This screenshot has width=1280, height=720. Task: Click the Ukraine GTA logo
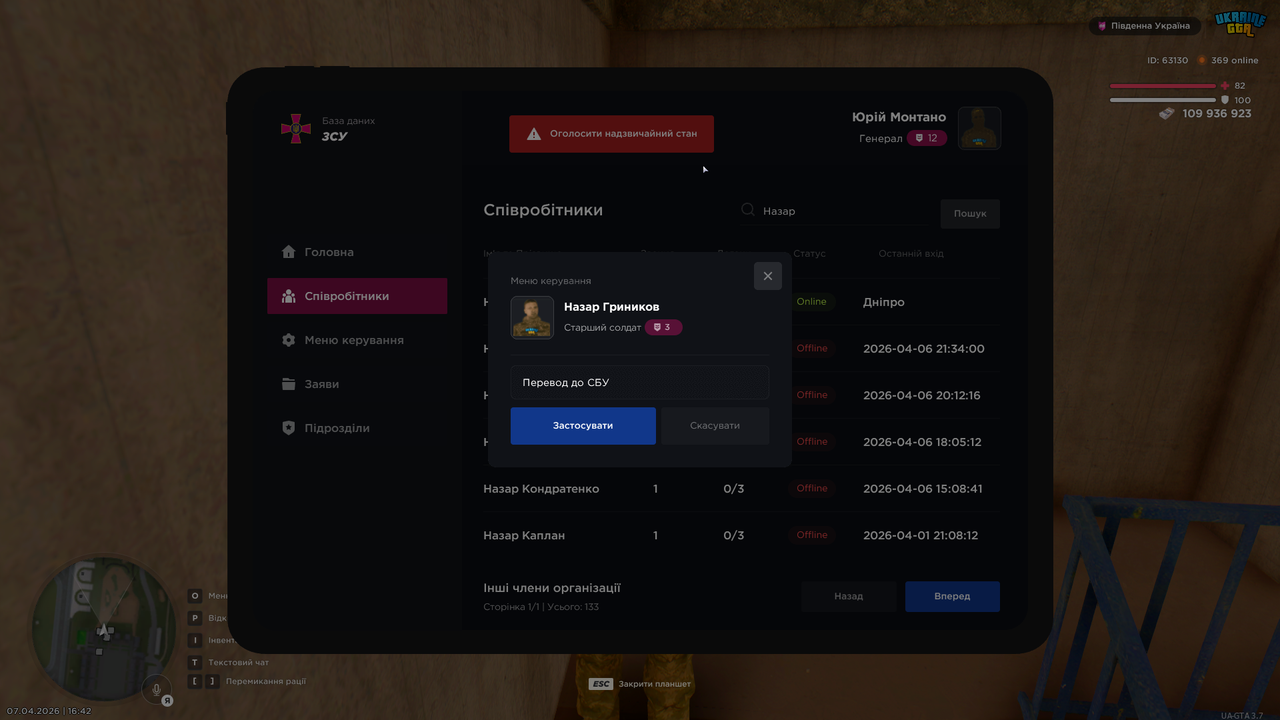(1240, 24)
